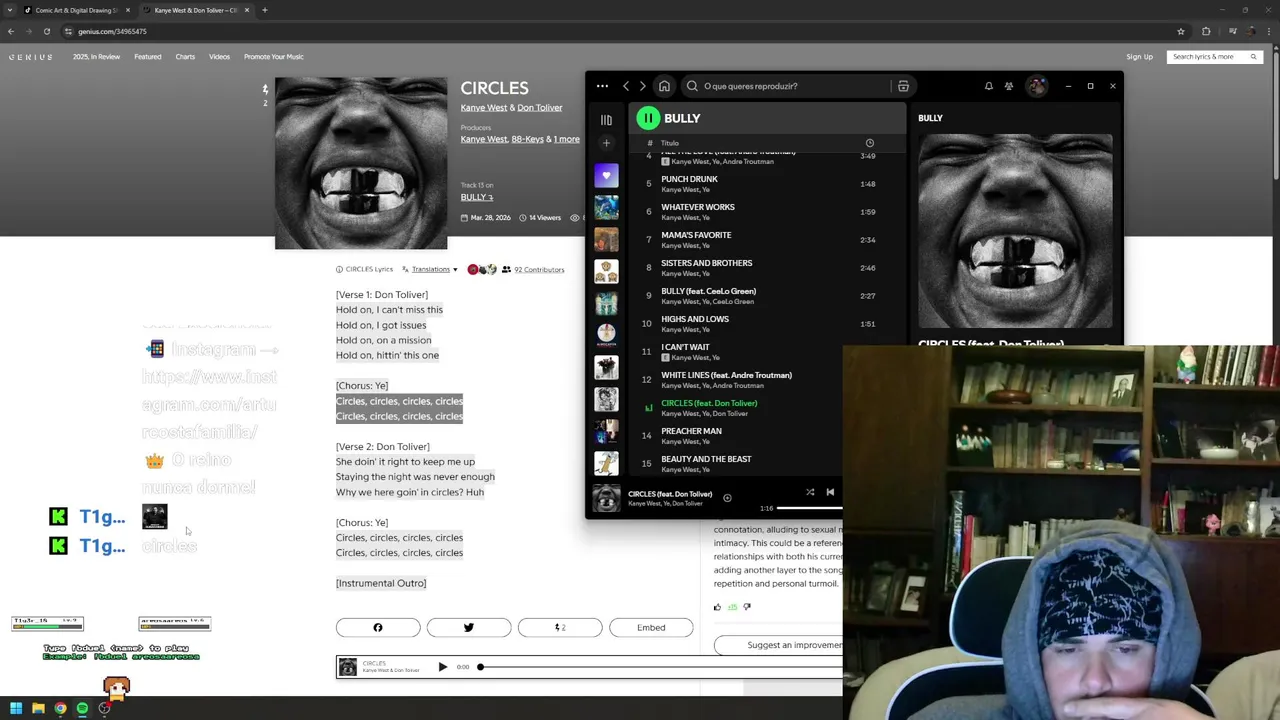This screenshot has height=720, width=1280.
Task: Open Spotify from taskbar
Action: [82, 708]
